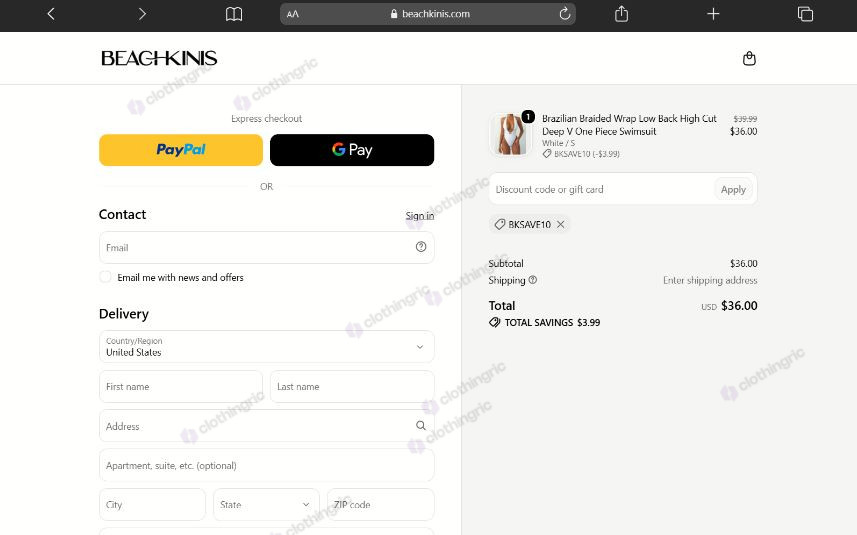Click the First name field
The height and width of the screenshot is (535, 857).
(x=181, y=386)
